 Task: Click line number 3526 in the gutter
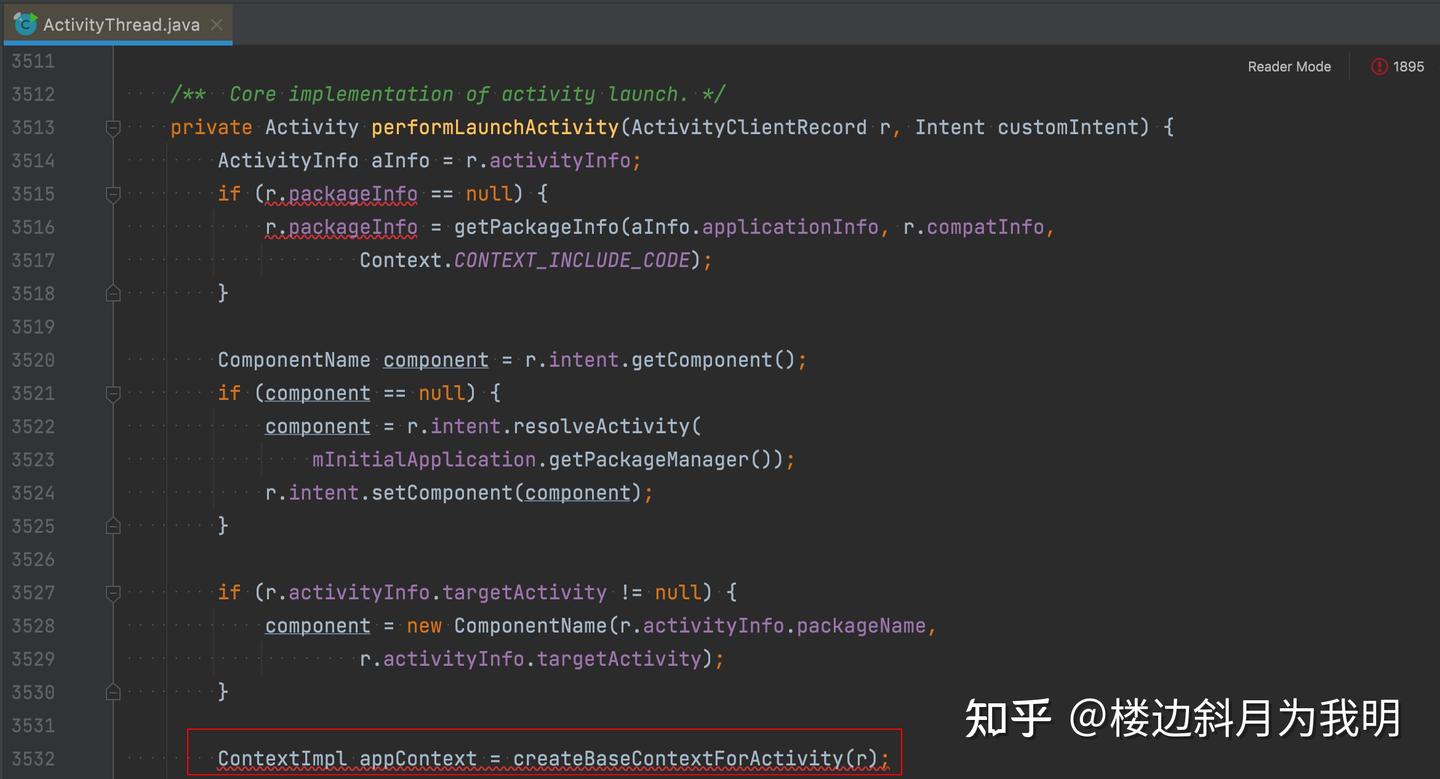(33, 559)
